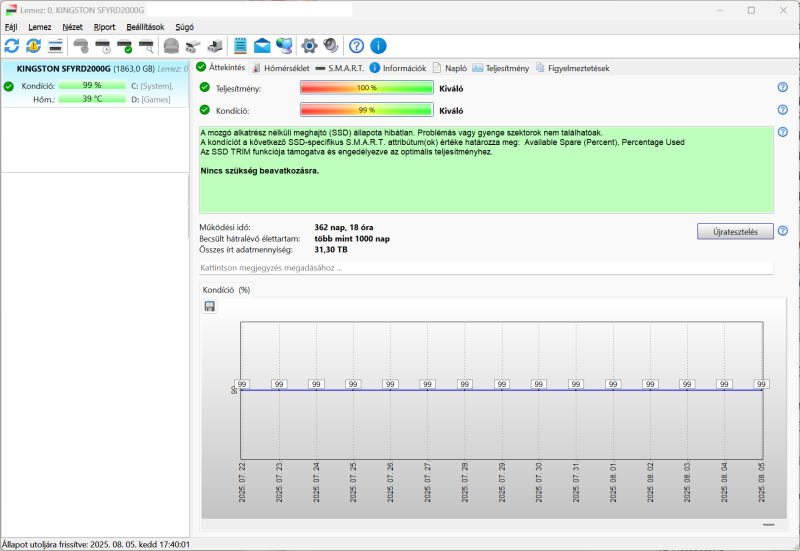Save chart with floppy disk icon
The image size is (800, 551).
(210, 306)
